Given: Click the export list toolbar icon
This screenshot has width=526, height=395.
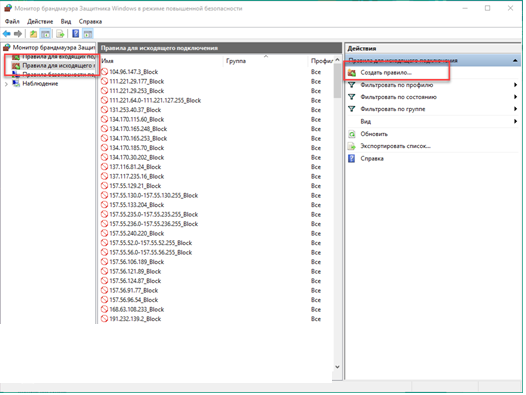Looking at the screenshot, I should tap(60, 34).
